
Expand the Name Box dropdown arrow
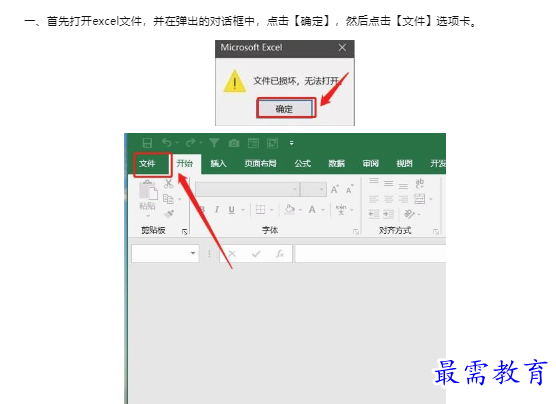pyautogui.click(x=193, y=253)
